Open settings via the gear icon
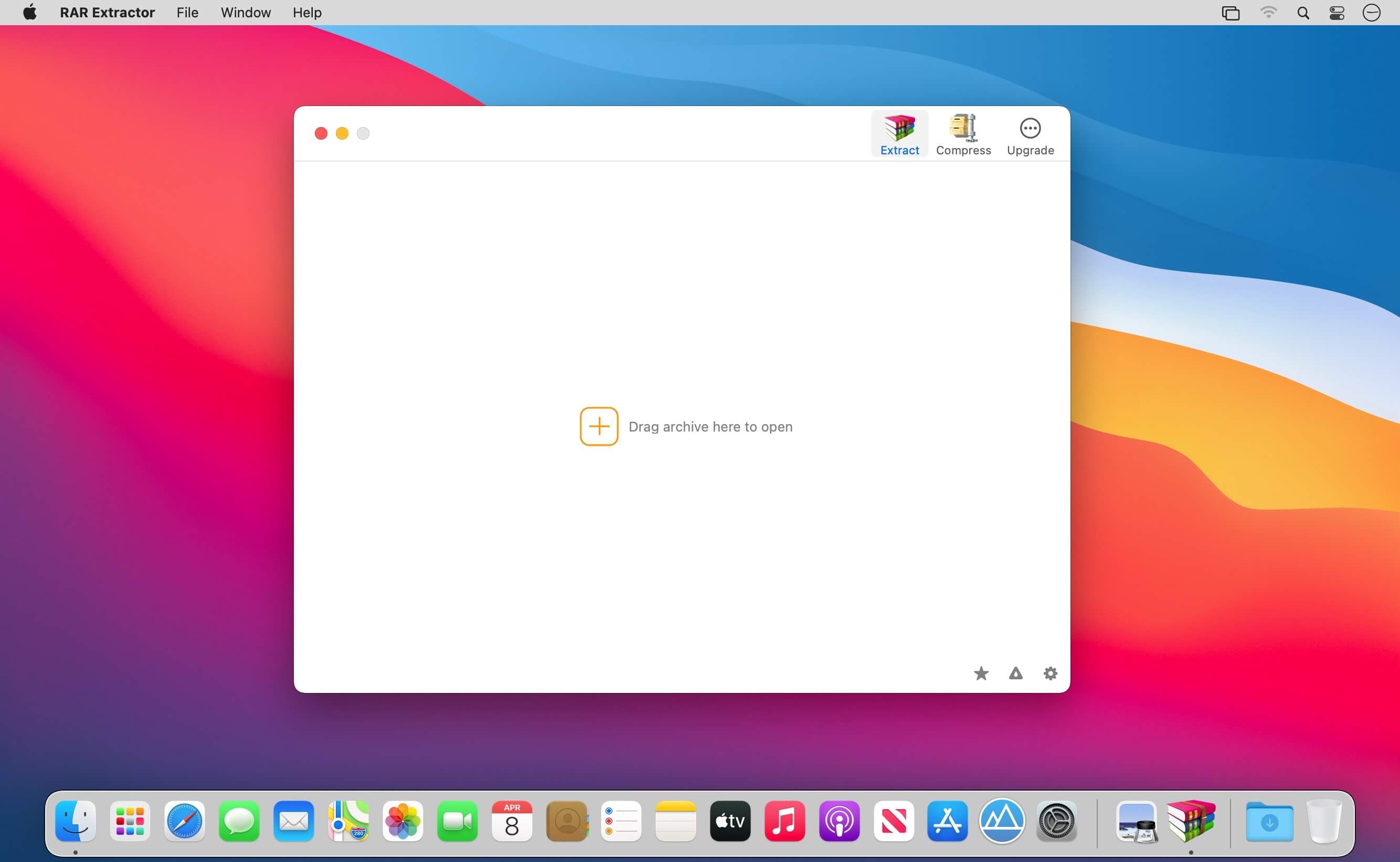 click(1050, 674)
